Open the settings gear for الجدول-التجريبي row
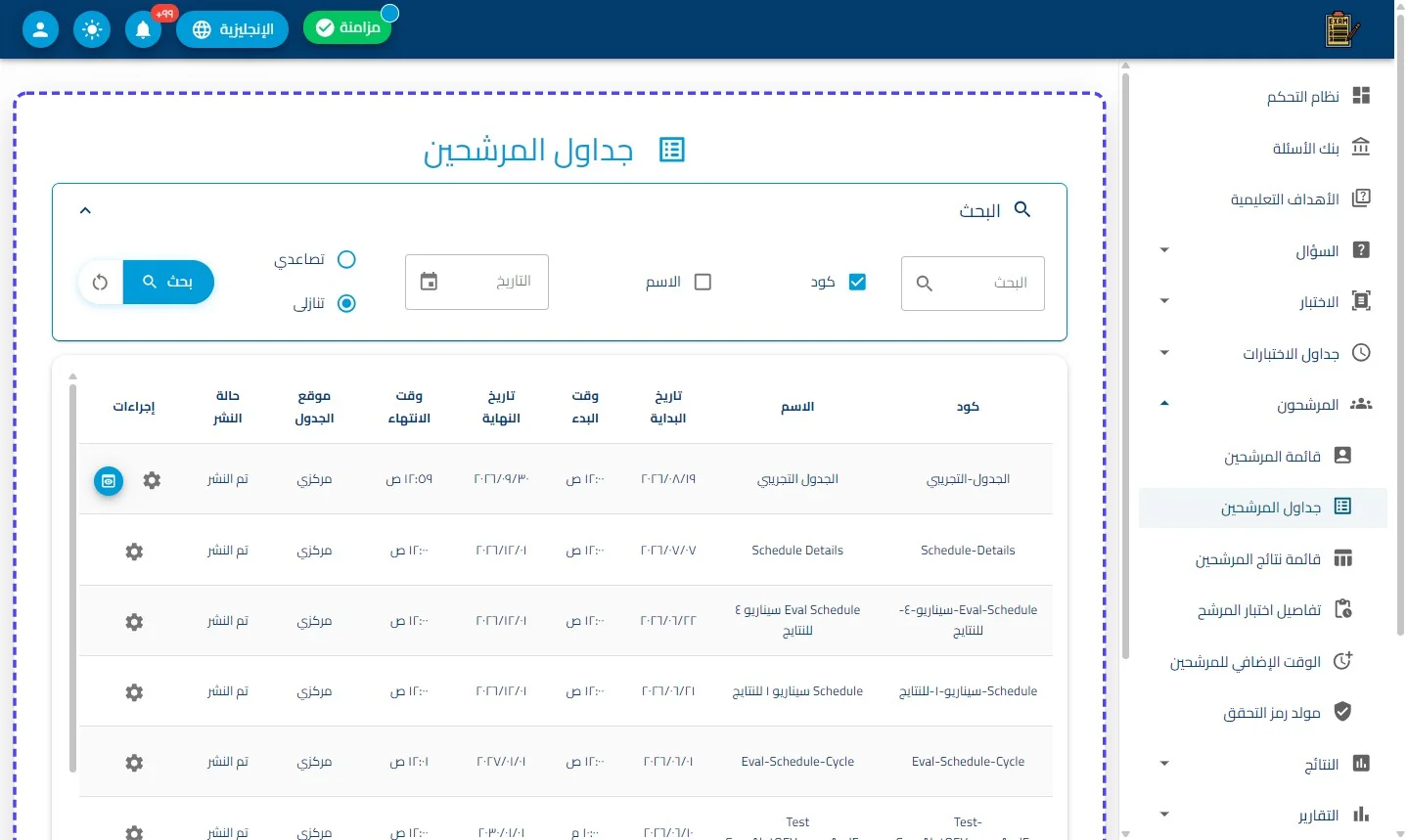 152,480
